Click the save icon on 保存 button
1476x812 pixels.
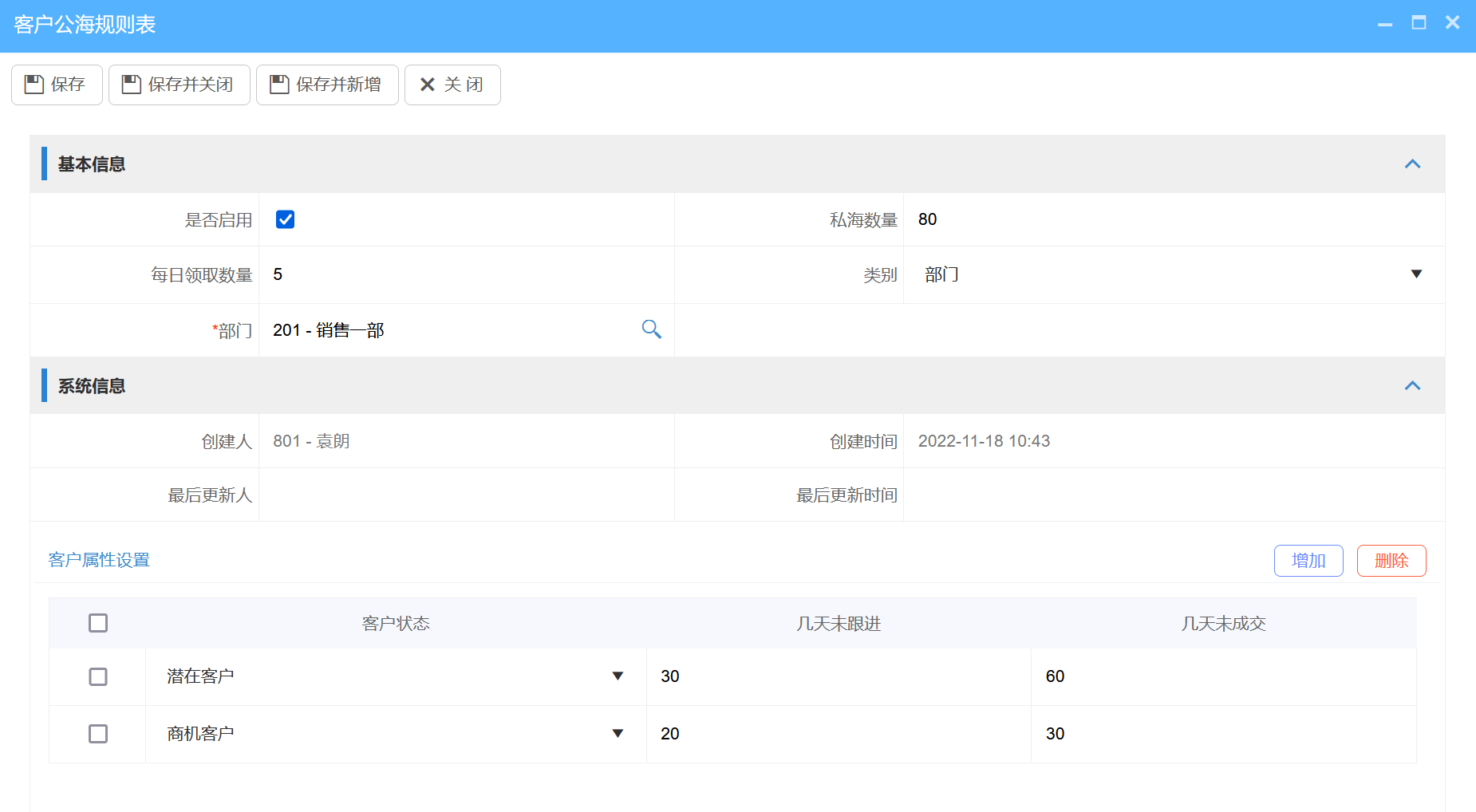click(x=34, y=85)
